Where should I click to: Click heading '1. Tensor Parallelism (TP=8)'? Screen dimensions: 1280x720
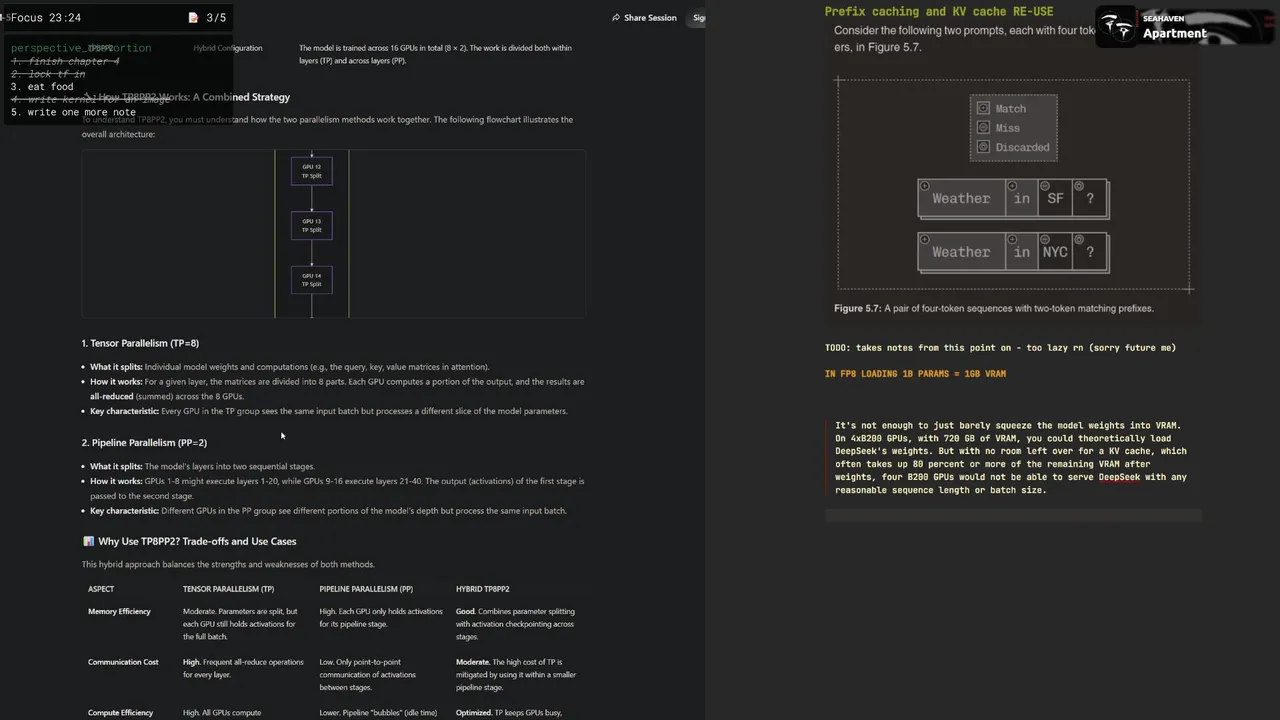click(140, 343)
